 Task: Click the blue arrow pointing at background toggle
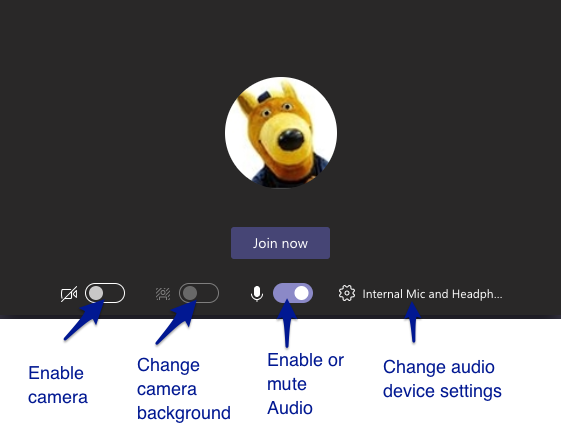pos(177,322)
